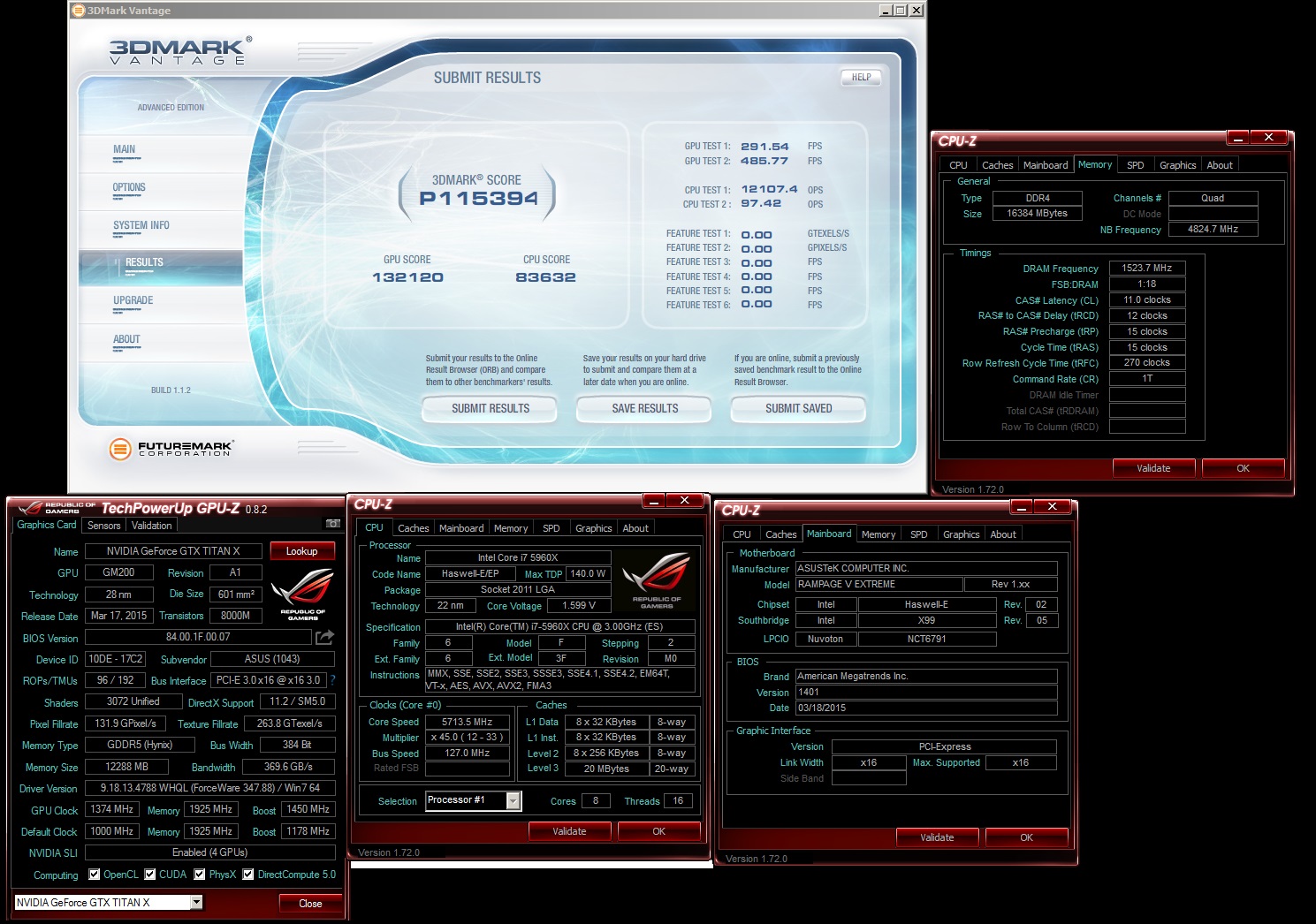Click the DRAM Frequency 1523.7 MHz field
The width and height of the screenshot is (1316, 924).
tap(1146, 268)
